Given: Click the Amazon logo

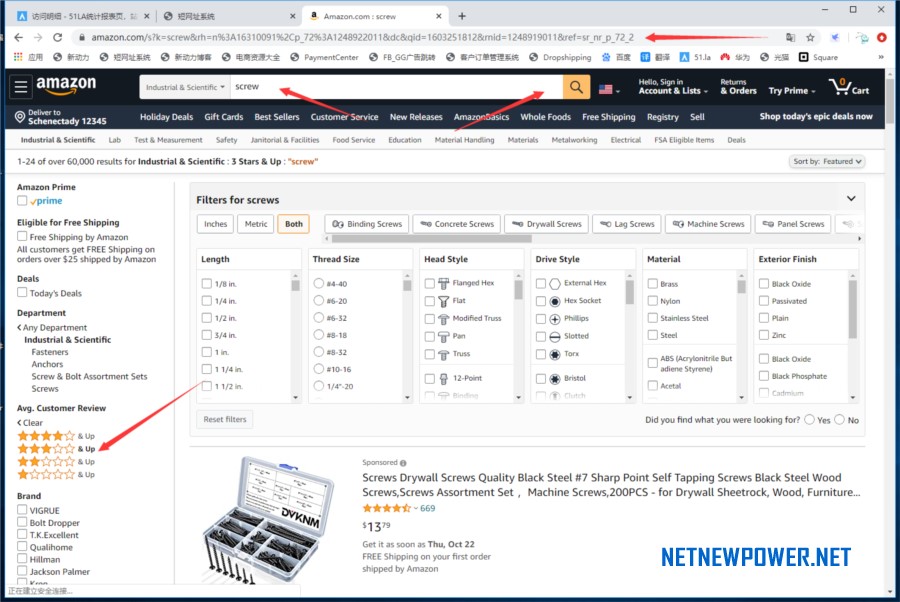Looking at the screenshot, I should point(66,86).
